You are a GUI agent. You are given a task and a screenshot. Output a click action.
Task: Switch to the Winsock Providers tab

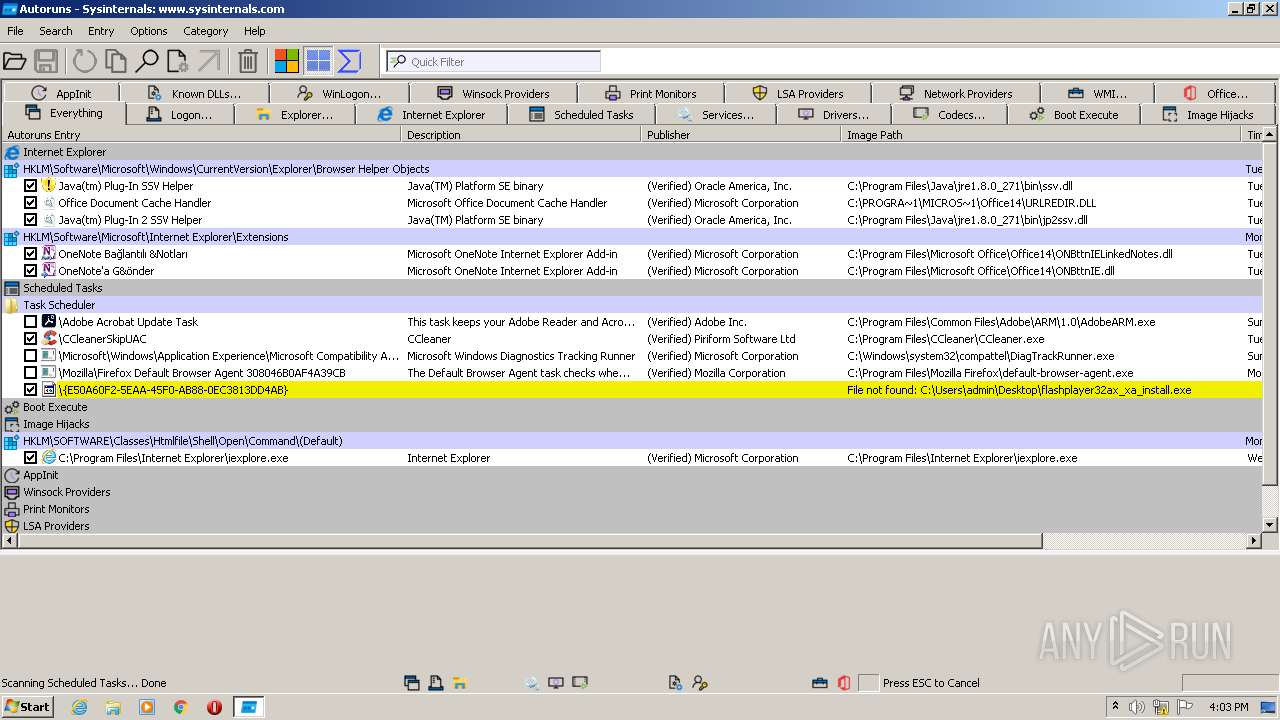point(493,93)
